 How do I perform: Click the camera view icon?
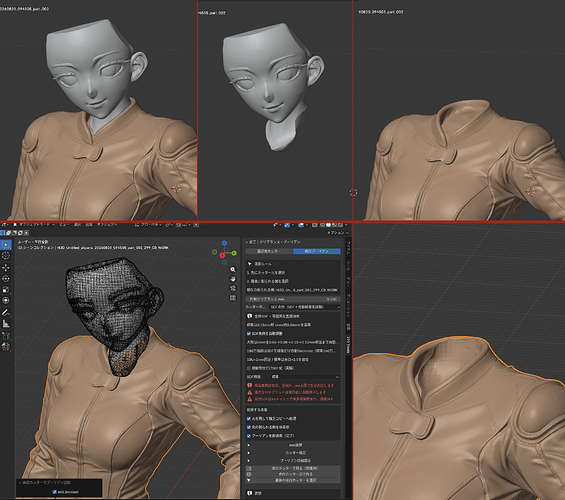[233, 288]
